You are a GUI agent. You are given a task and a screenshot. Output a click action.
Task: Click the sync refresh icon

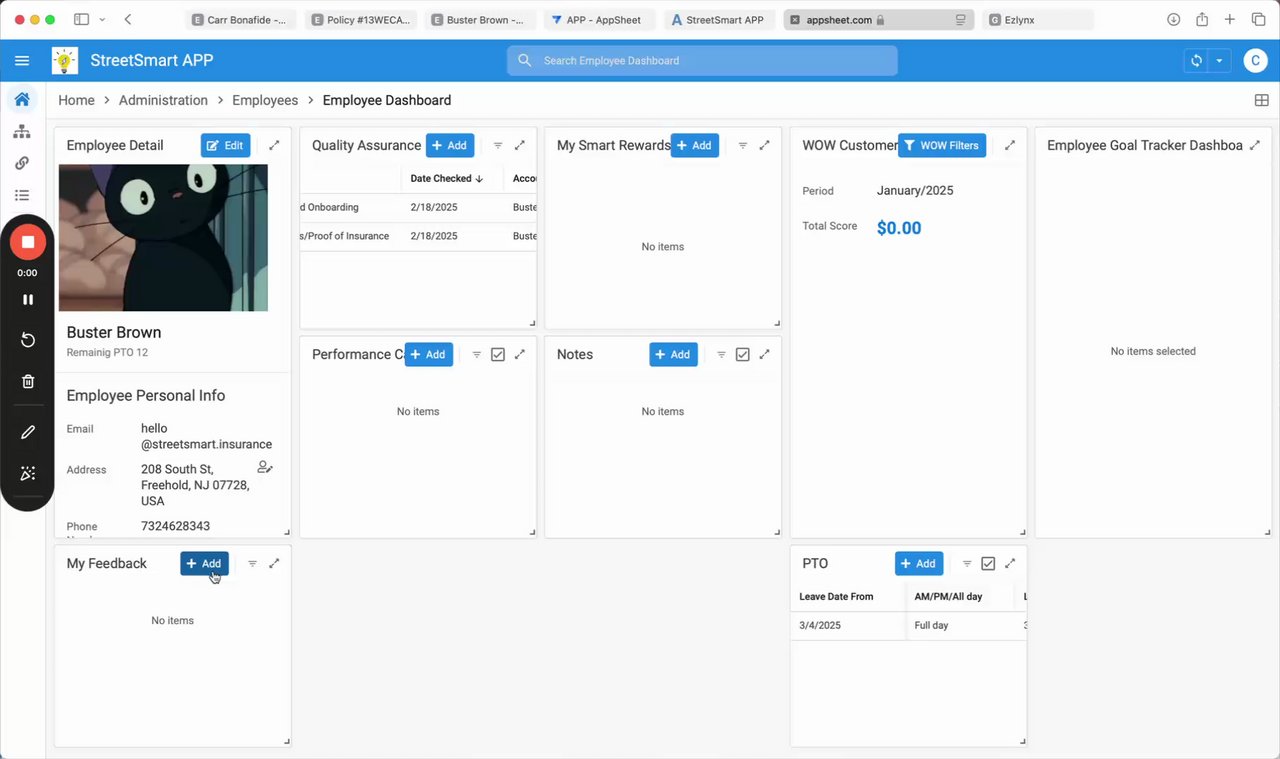(x=1196, y=61)
